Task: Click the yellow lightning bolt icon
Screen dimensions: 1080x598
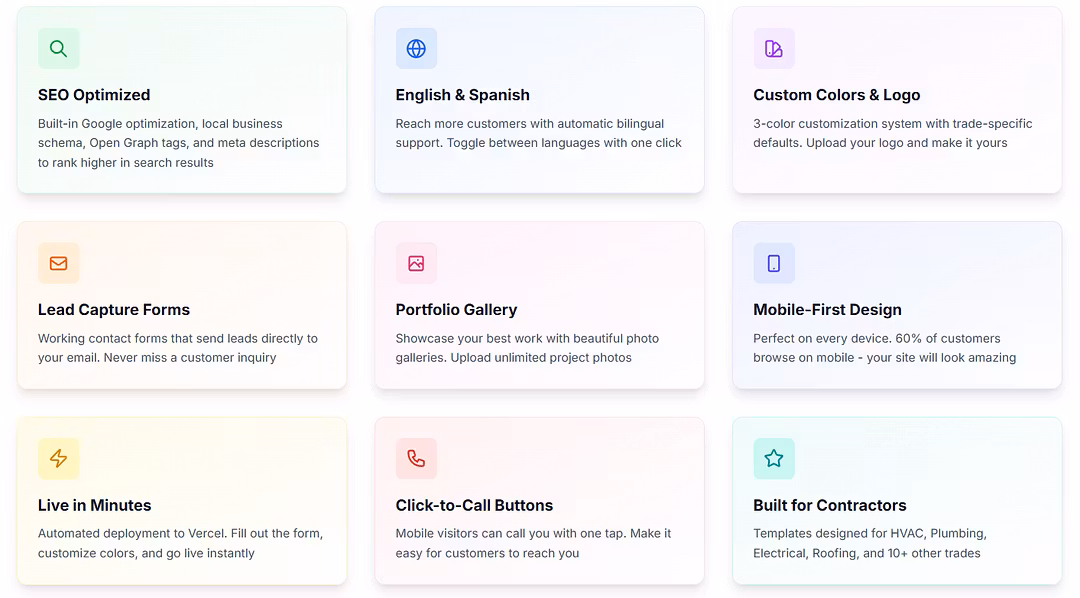Action: [59, 458]
